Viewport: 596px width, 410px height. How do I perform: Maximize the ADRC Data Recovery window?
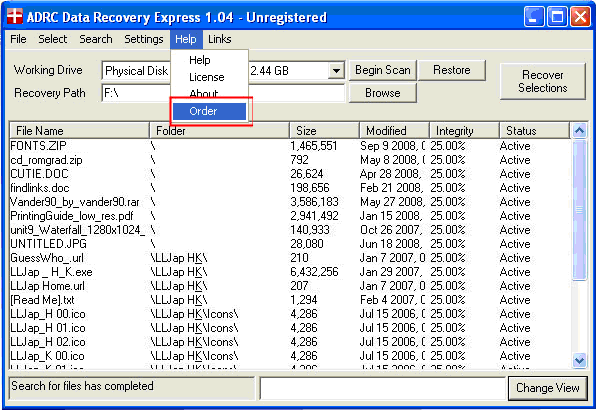click(x=557, y=17)
